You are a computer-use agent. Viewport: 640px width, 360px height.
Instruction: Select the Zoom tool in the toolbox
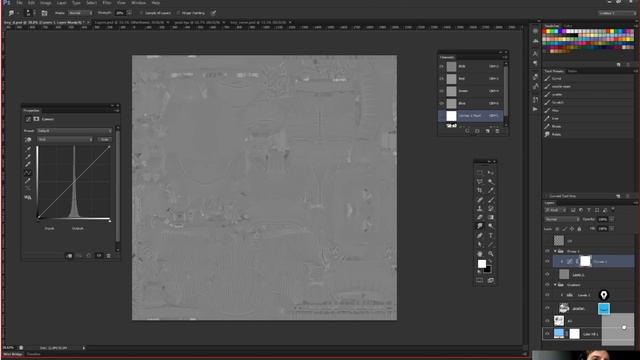491,253
